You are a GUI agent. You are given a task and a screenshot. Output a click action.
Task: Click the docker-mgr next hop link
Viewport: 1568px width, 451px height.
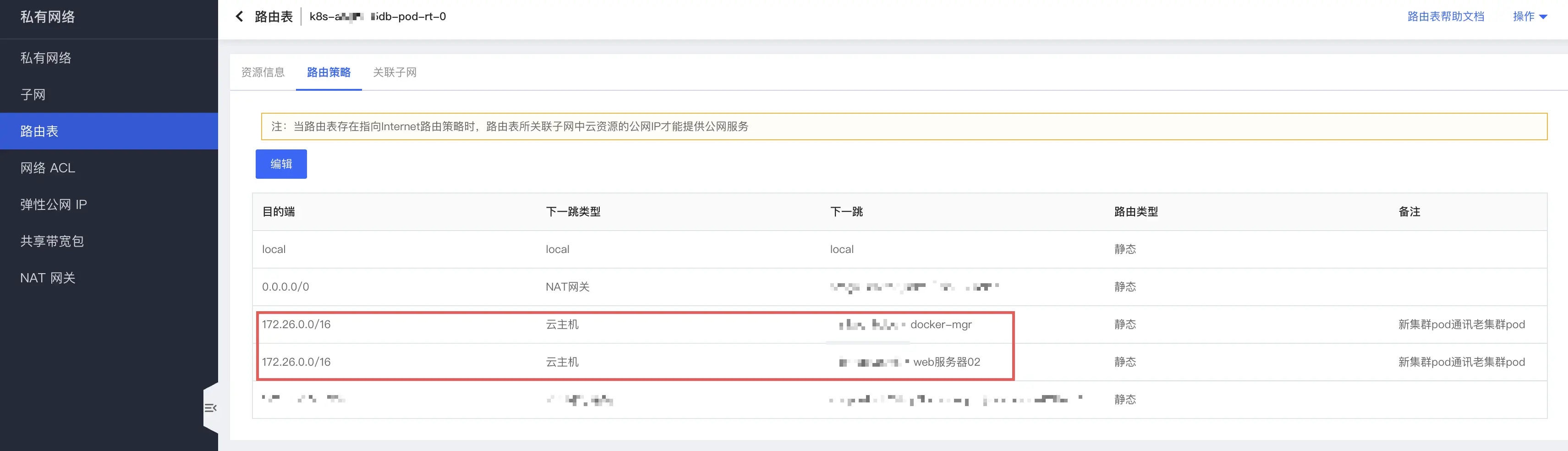940,324
